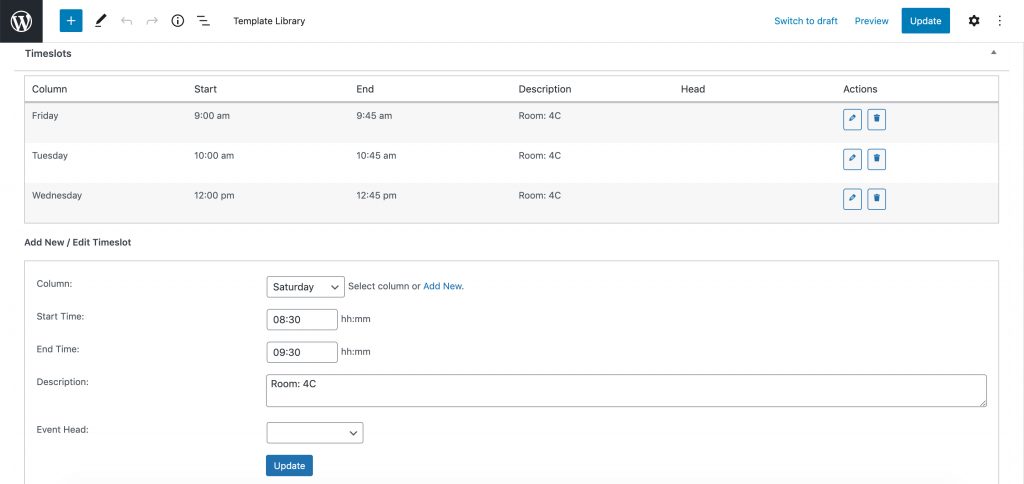Select the pencil Tools icon in toolbar
This screenshot has height=484, width=1024.
(x=100, y=21)
